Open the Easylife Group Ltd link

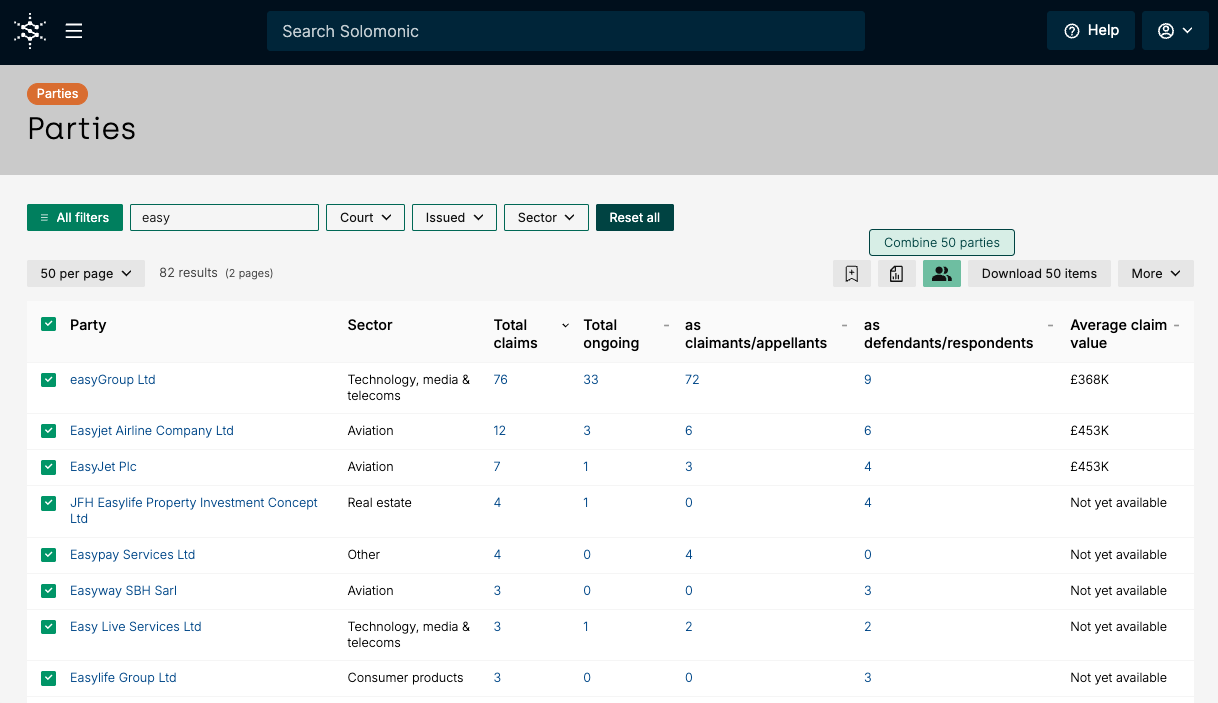click(123, 678)
